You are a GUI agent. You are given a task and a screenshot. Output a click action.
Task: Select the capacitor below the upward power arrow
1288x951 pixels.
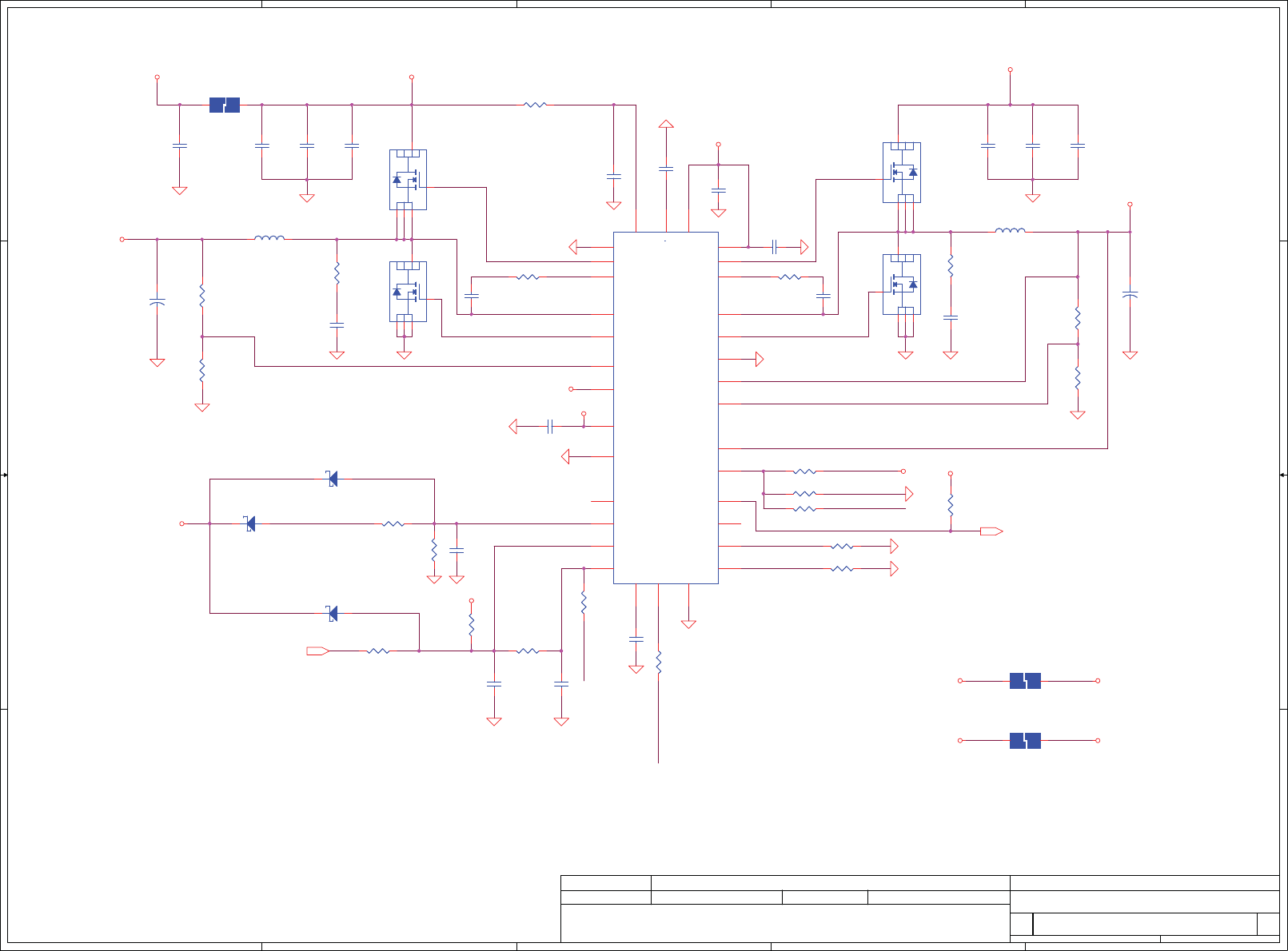[666, 169]
